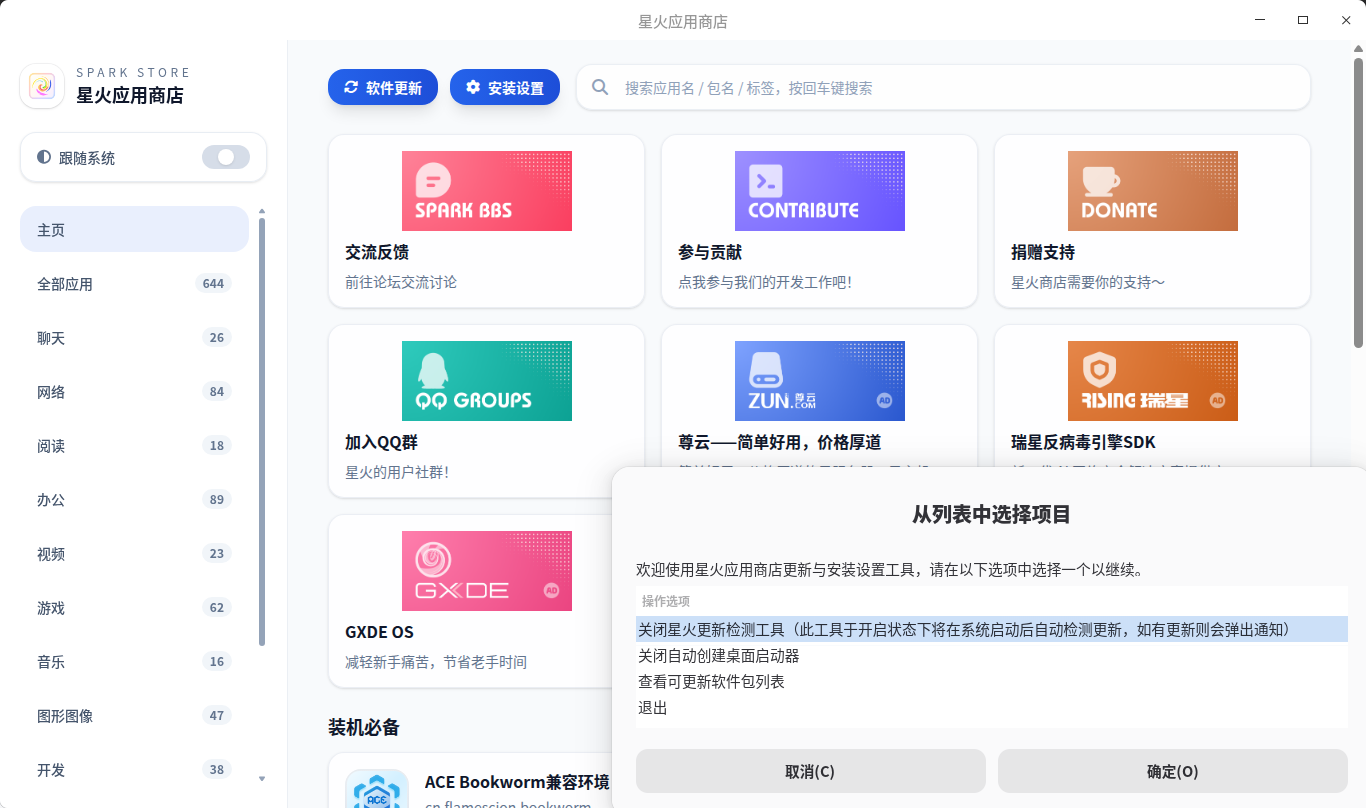Click the 加入QQ群 card title

[380, 442]
